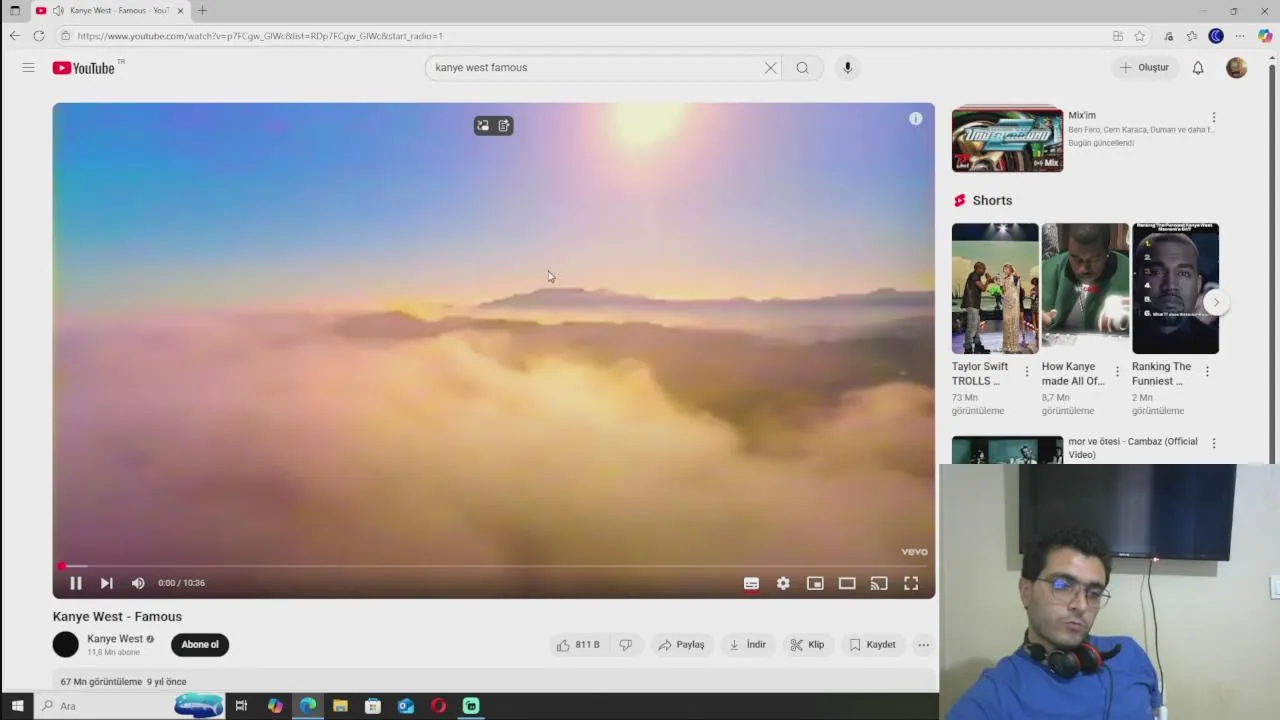Reload the page with the refresh icon

coord(38,36)
